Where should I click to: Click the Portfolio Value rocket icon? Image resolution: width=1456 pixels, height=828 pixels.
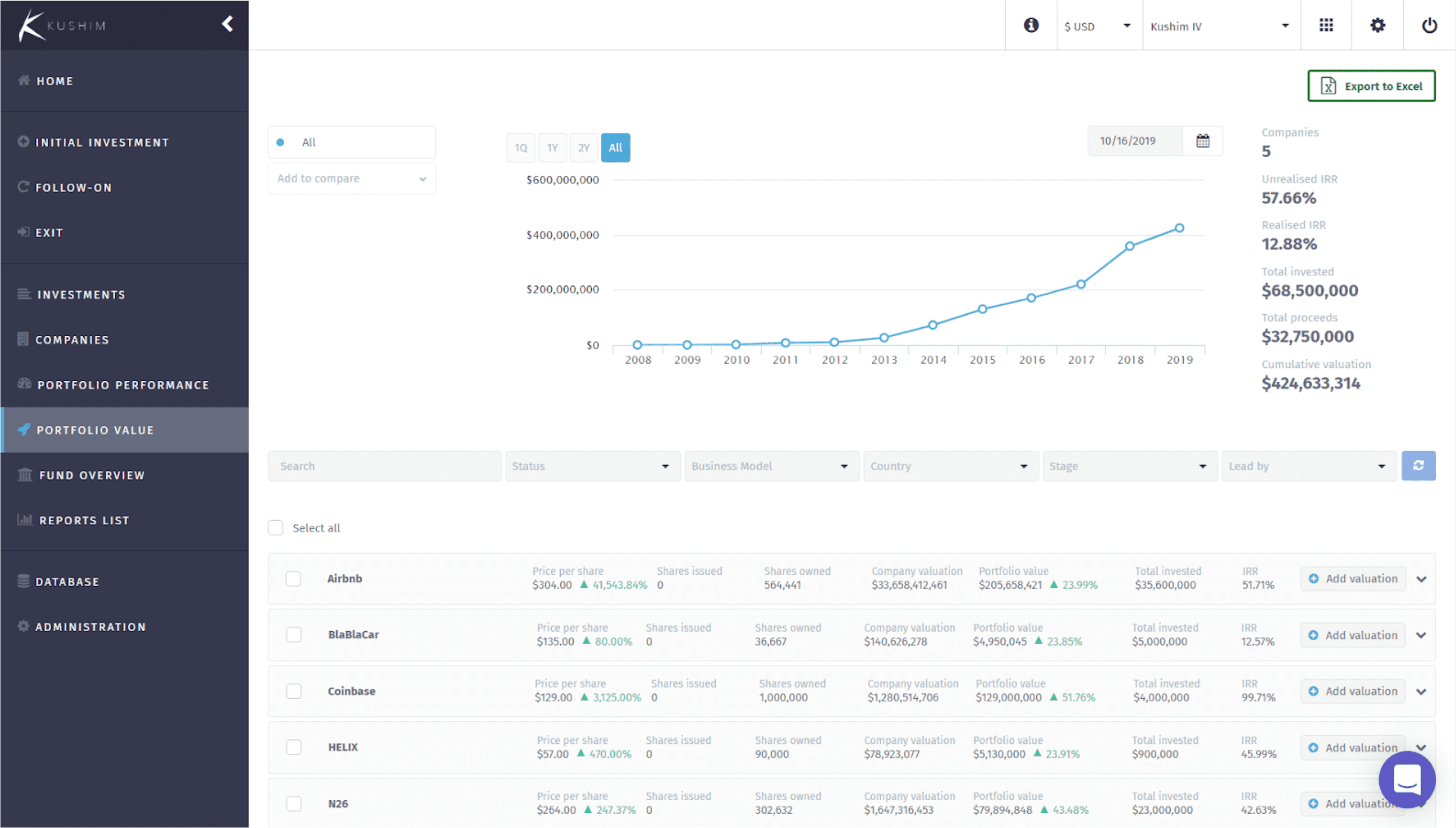(x=24, y=430)
